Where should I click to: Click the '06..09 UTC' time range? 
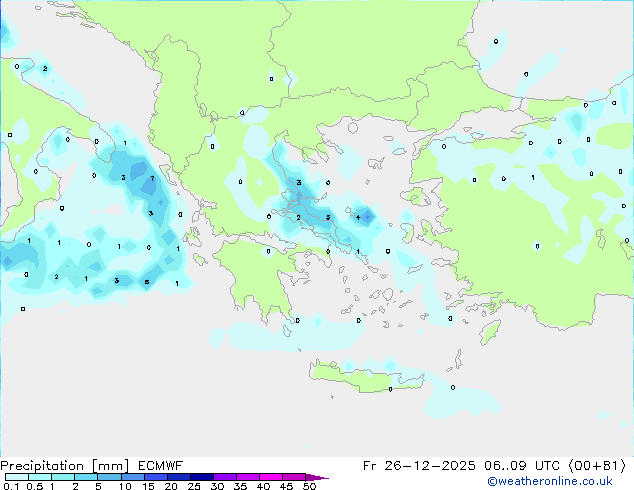point(522,466)
